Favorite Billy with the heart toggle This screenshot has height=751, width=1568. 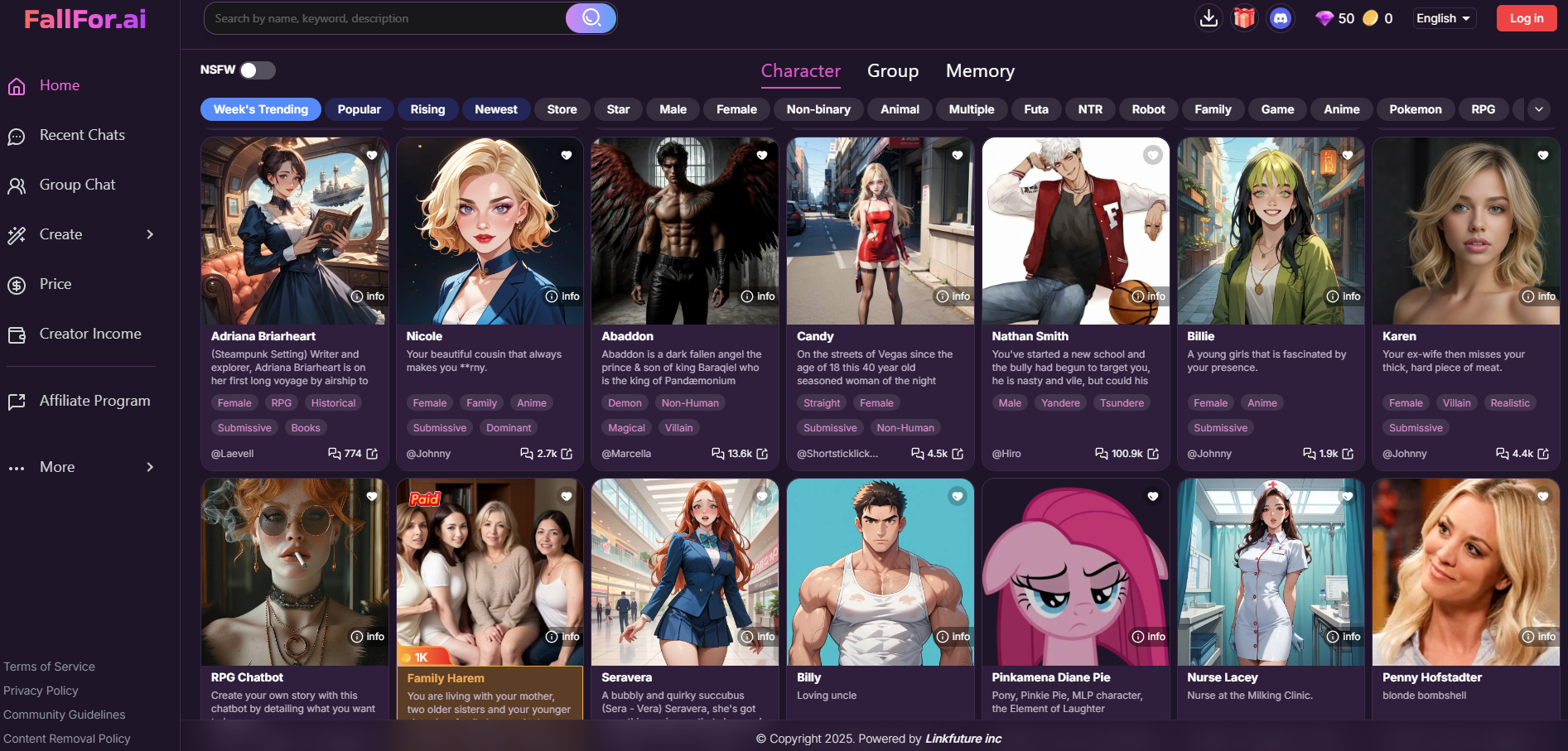click(958, 496)
